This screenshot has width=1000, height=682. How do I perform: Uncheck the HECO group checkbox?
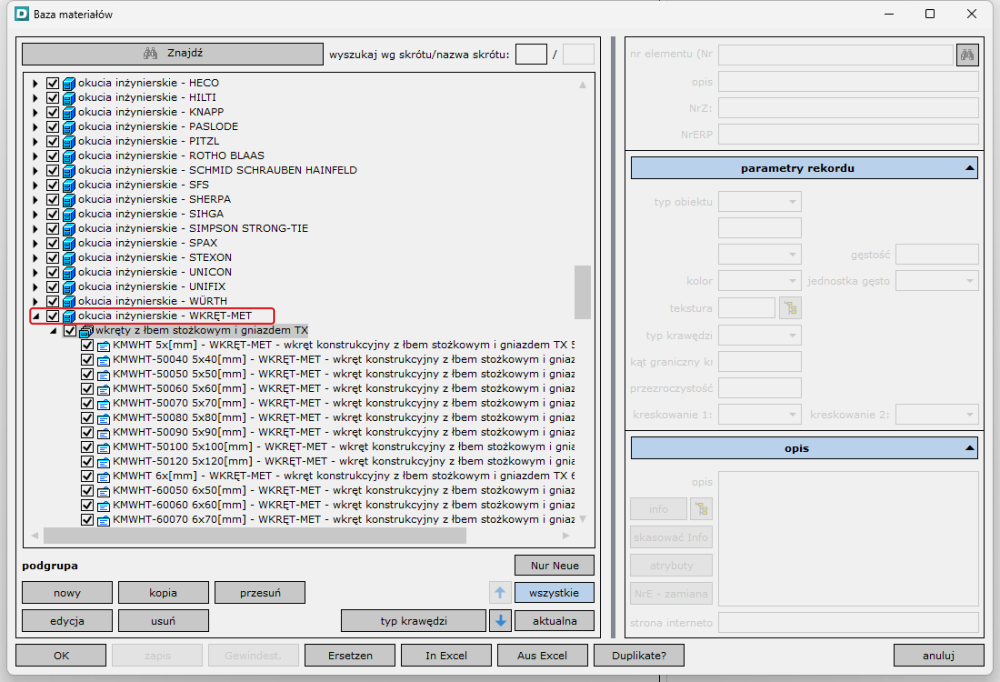click(x=52, y=83)
